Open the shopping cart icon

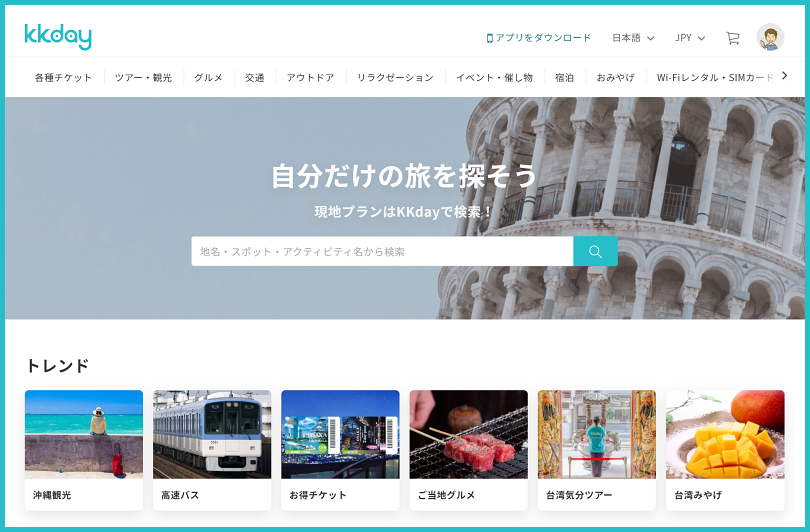click(x=733, y=38)
